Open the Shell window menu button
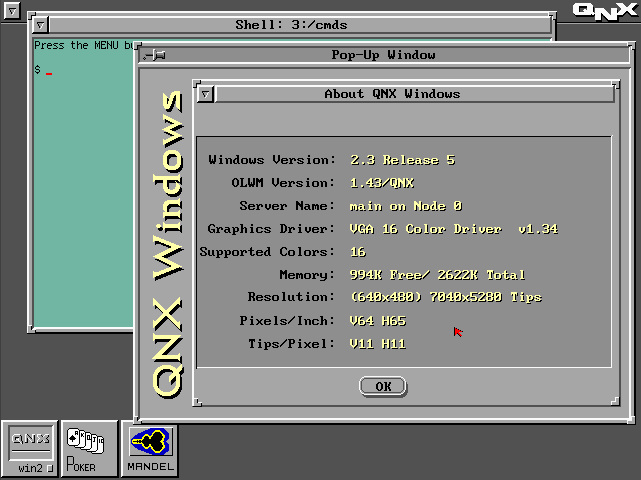This screenshot has height=480, width=641. coord(40,25)
